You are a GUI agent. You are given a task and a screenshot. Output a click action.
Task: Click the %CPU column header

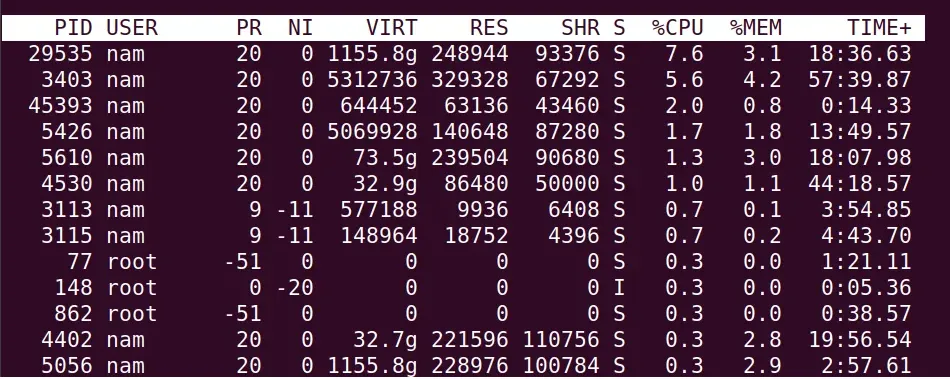pos(677,28)
